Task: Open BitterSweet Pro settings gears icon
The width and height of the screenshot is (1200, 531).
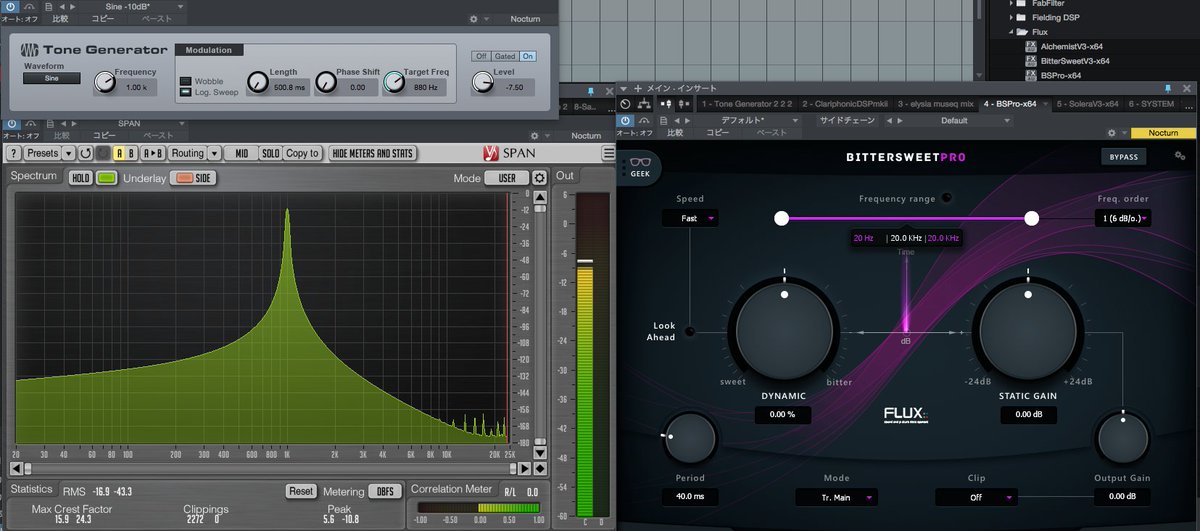Action: point(1180,156)
